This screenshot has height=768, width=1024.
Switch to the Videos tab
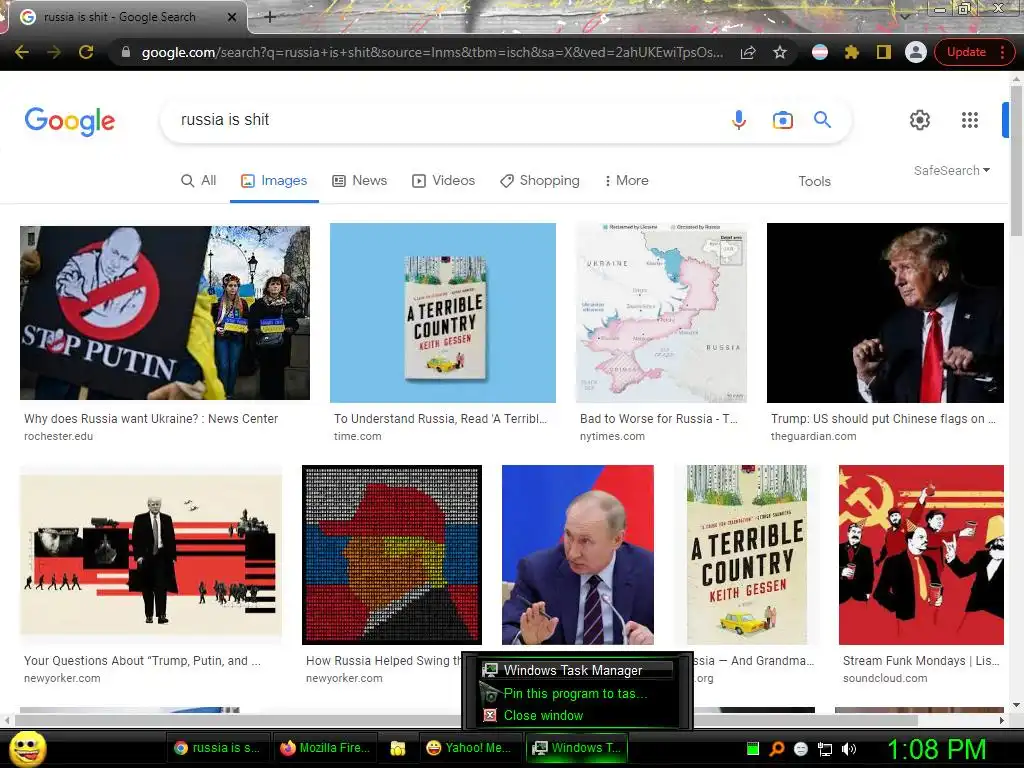[x=443, y=180]
